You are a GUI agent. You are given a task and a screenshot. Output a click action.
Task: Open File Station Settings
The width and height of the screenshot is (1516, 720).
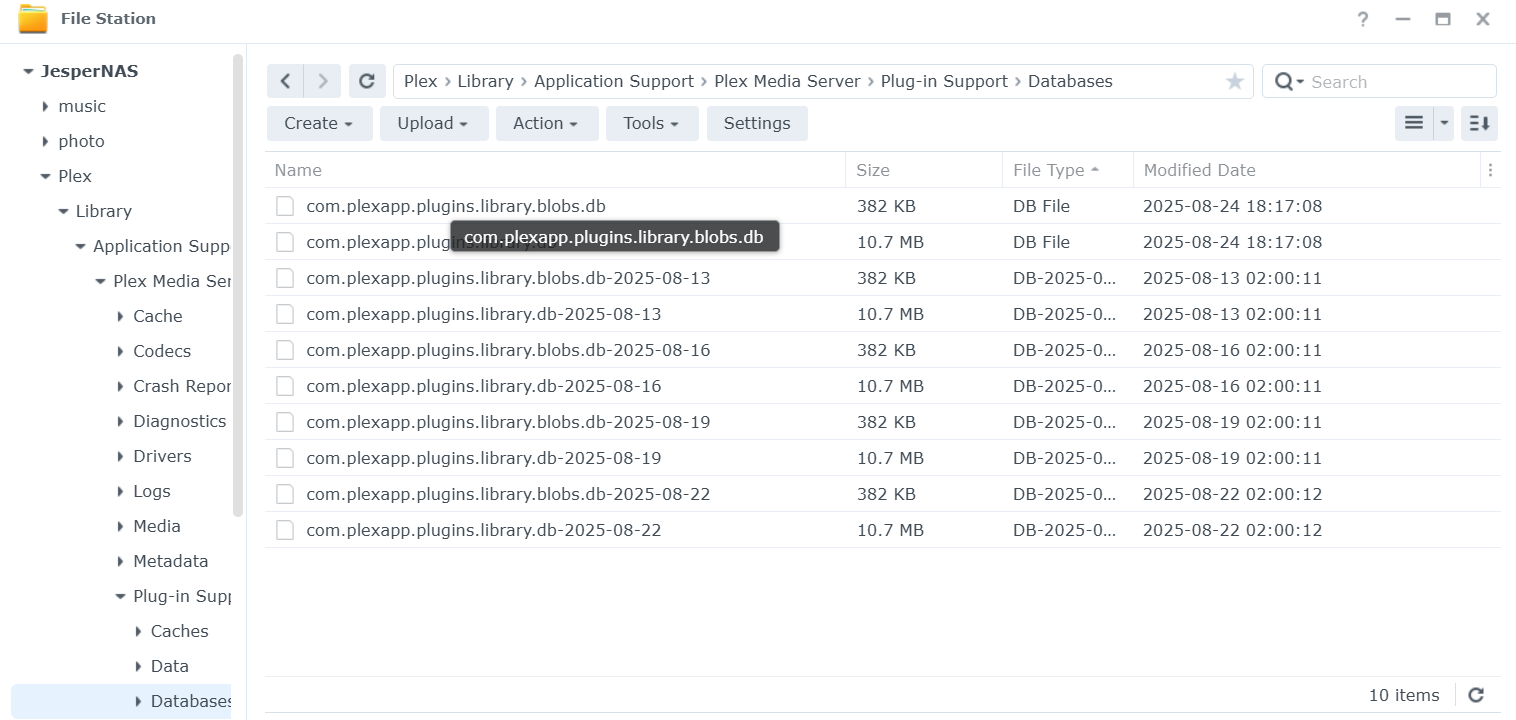[x=757, y=123]
